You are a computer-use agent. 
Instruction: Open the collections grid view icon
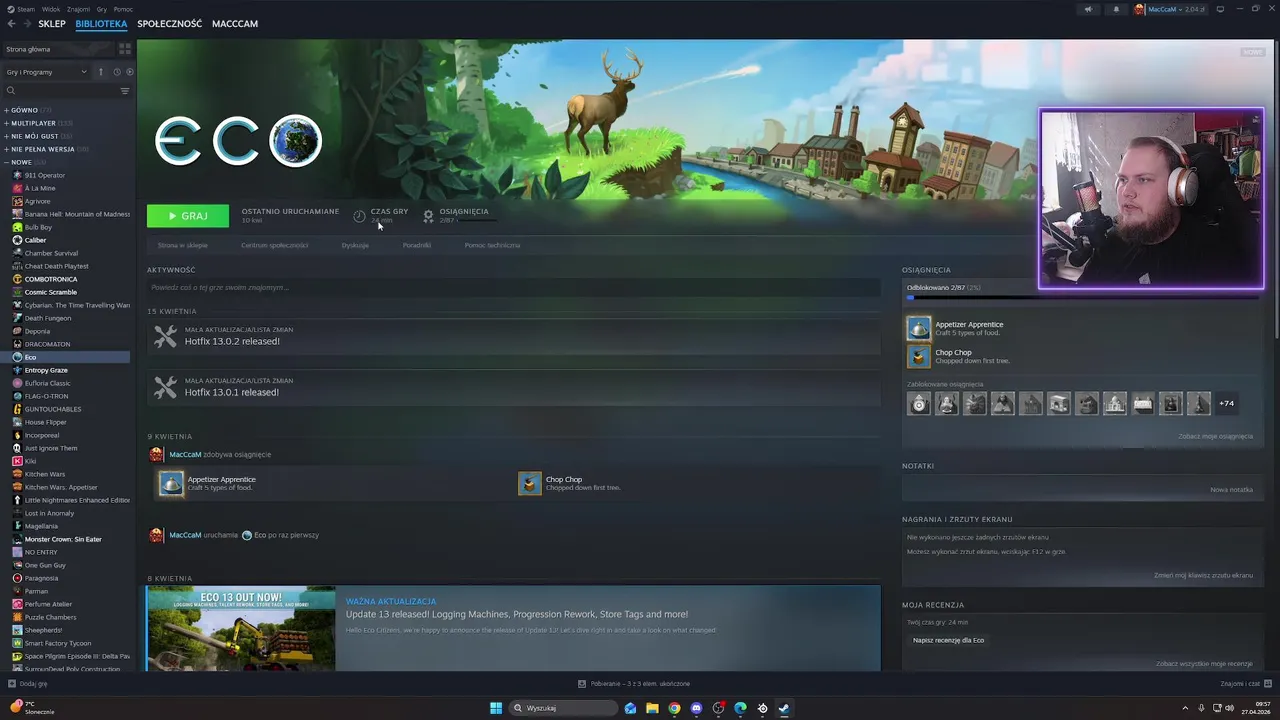[125, 49]
